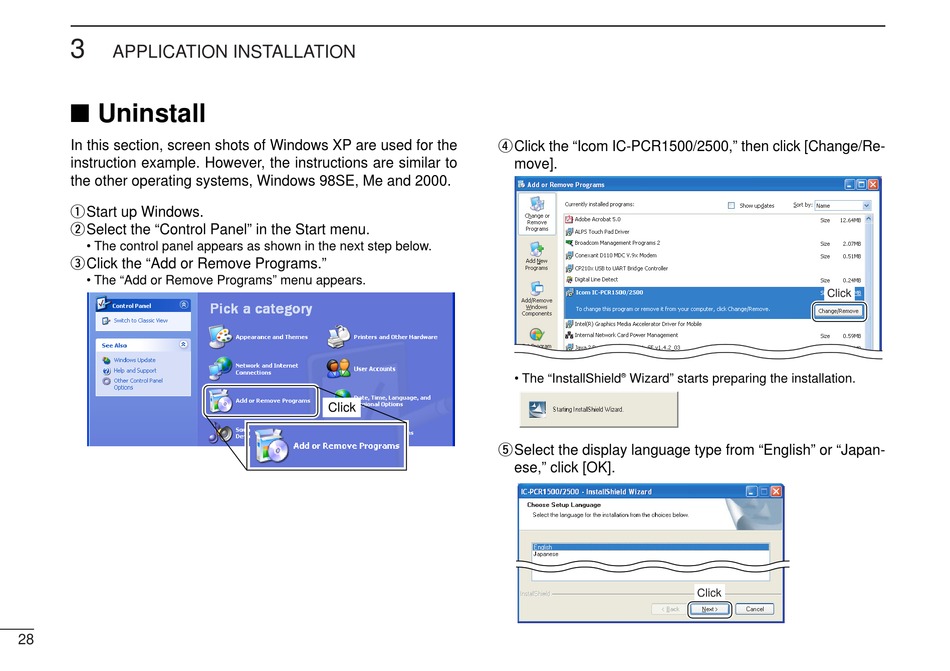This screenshot has height=671, width=950.
Task: Select Add New Programs sidebar button
Action: pos(536,256)
